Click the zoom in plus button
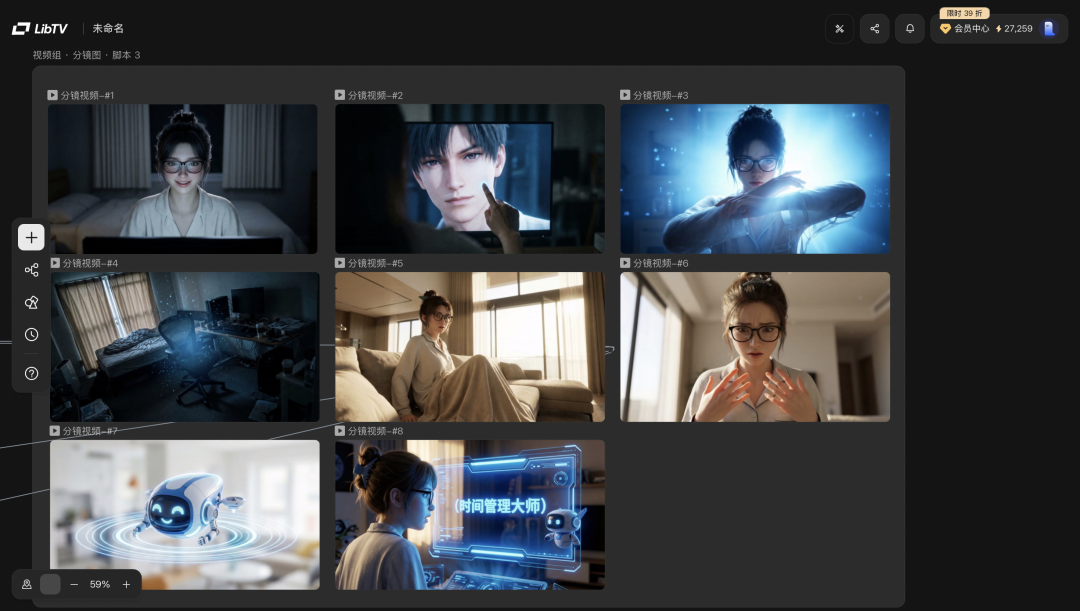 [126, 584]
